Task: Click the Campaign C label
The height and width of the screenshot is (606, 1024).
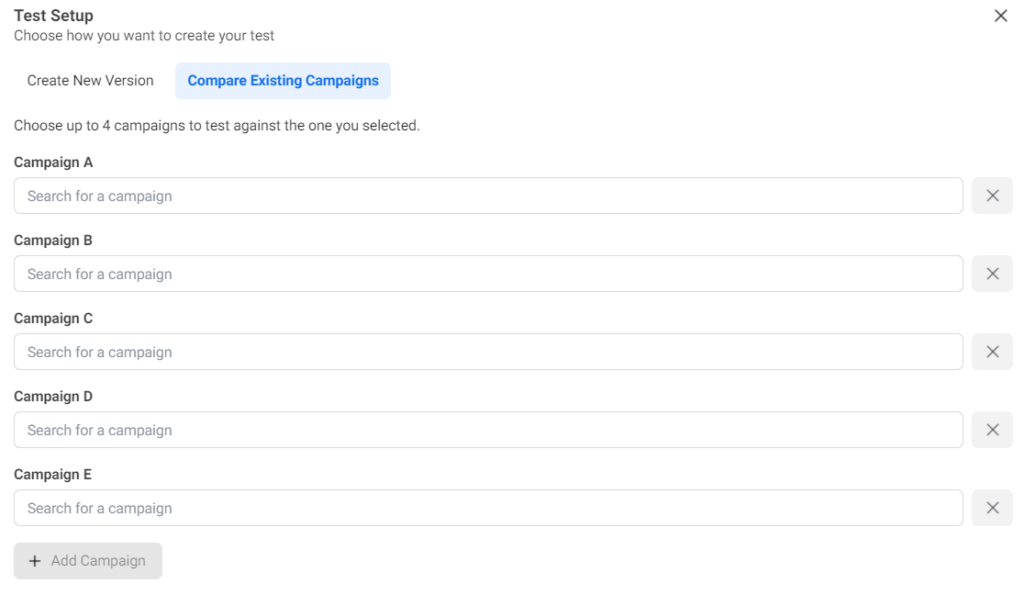Action: pos(53,318)
